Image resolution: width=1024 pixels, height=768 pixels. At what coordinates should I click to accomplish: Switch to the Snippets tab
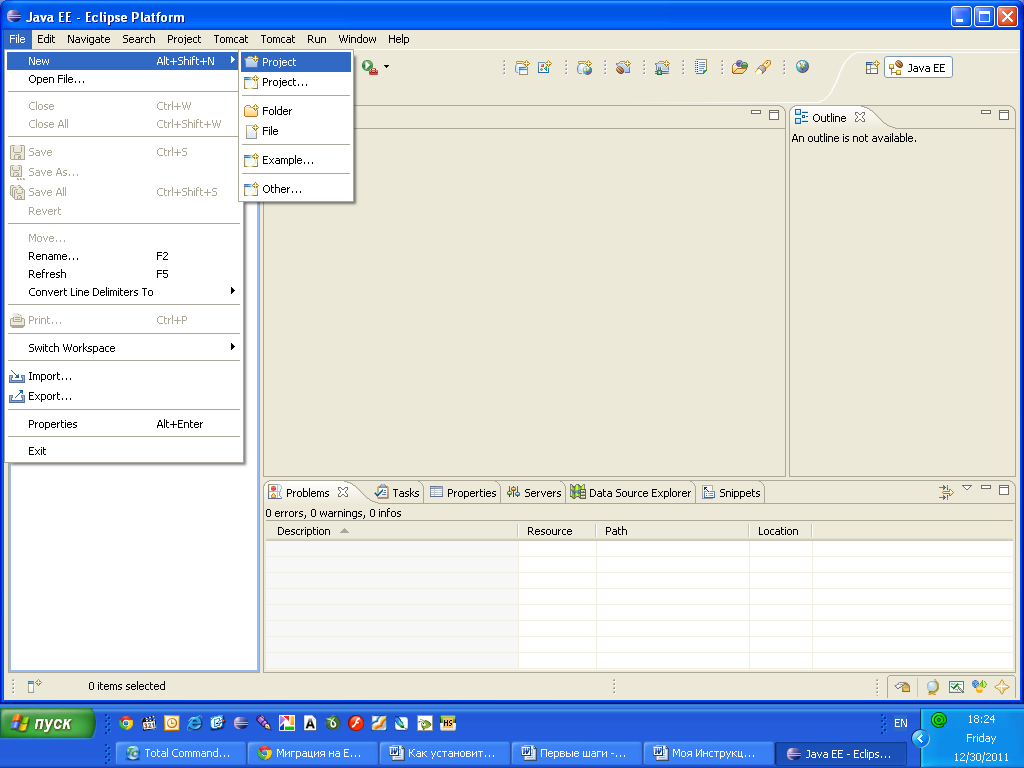731,493
